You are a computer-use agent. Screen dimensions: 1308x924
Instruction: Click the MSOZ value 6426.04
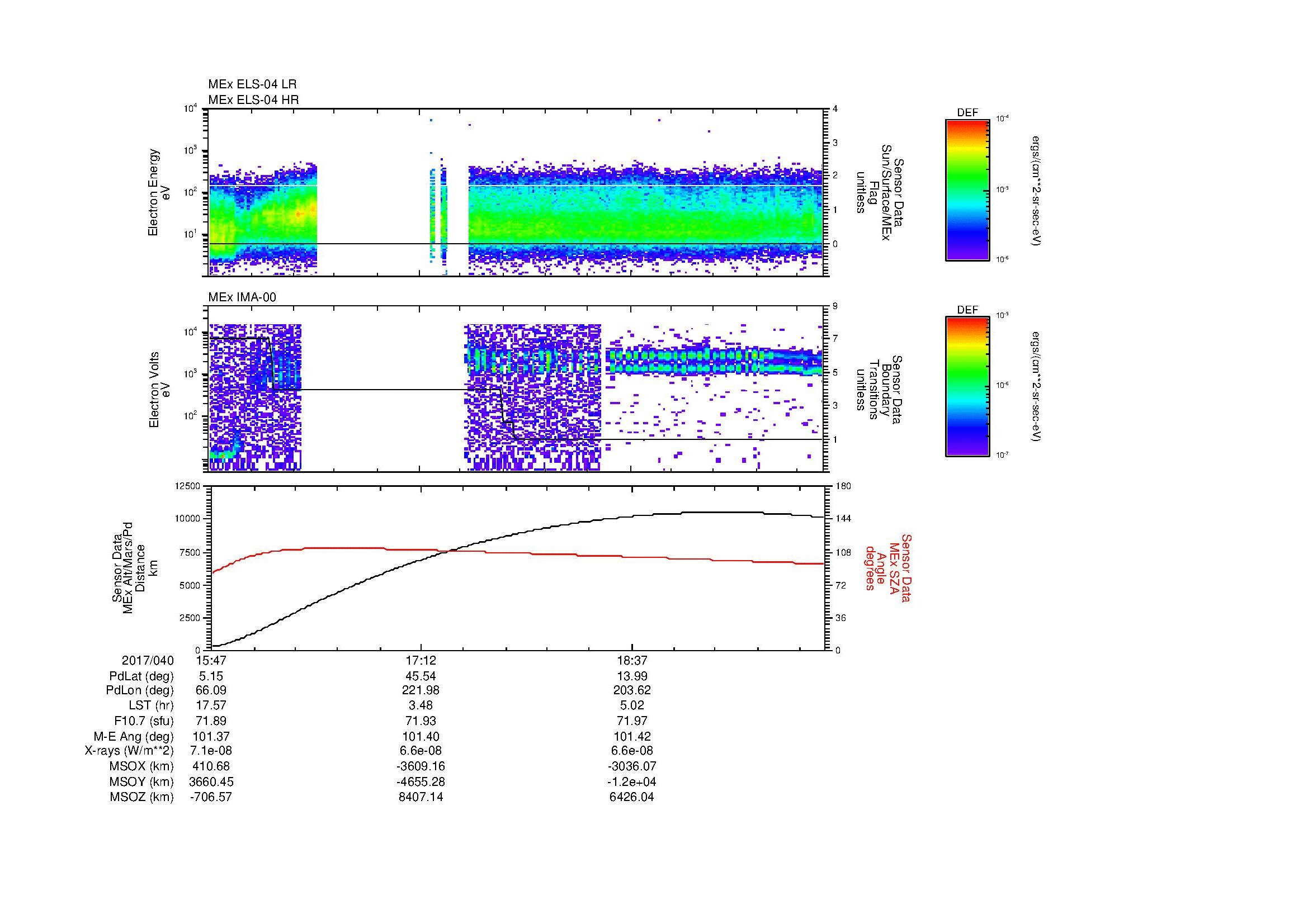pyautogui.click(x=632, y=797)
